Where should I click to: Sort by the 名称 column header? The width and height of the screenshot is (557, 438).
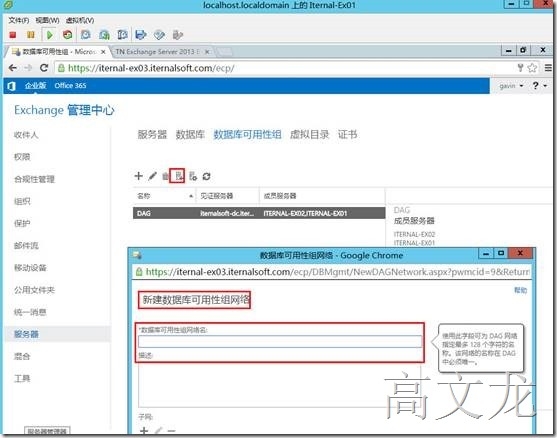click(x=164, y=196)
